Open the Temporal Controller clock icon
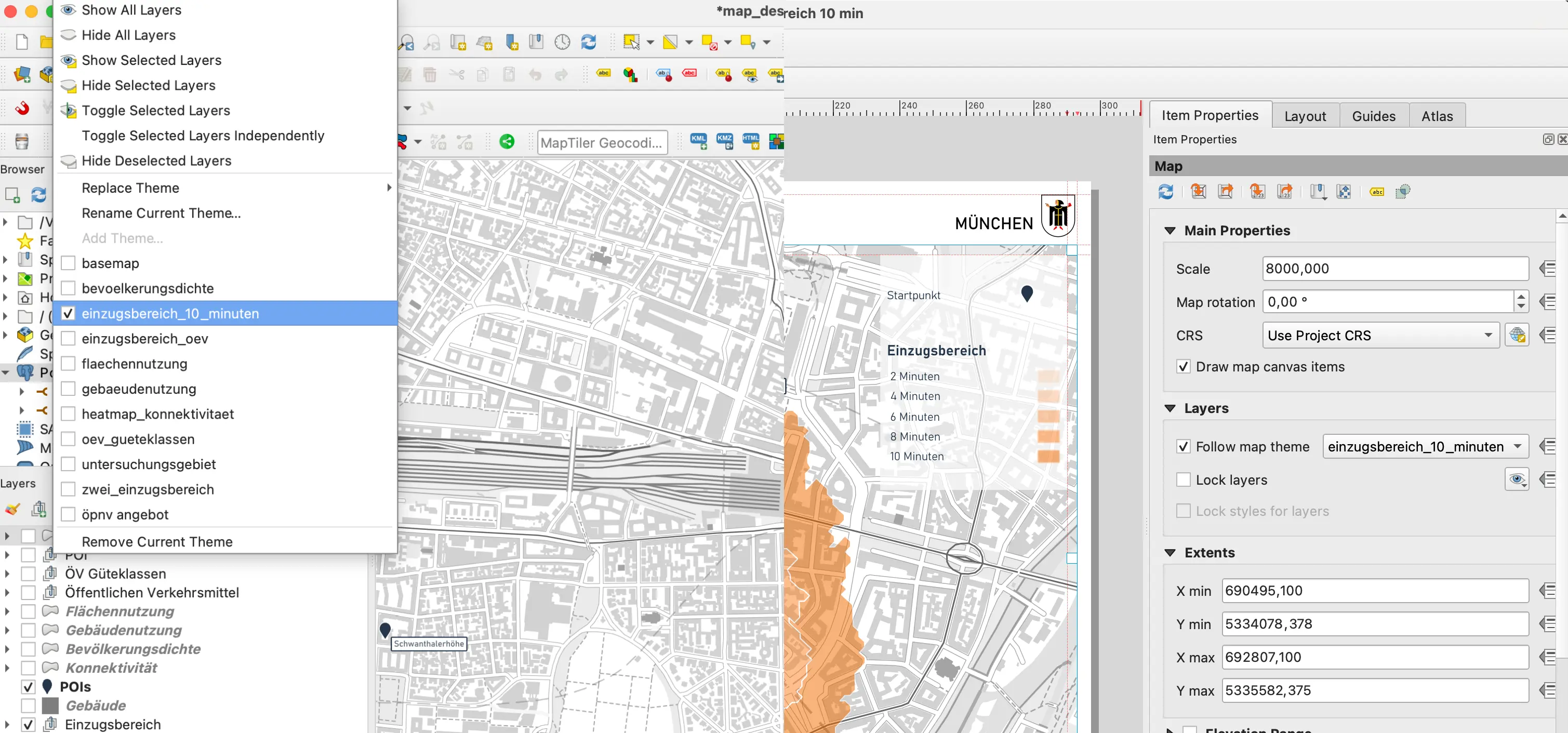 coord(562,42)
